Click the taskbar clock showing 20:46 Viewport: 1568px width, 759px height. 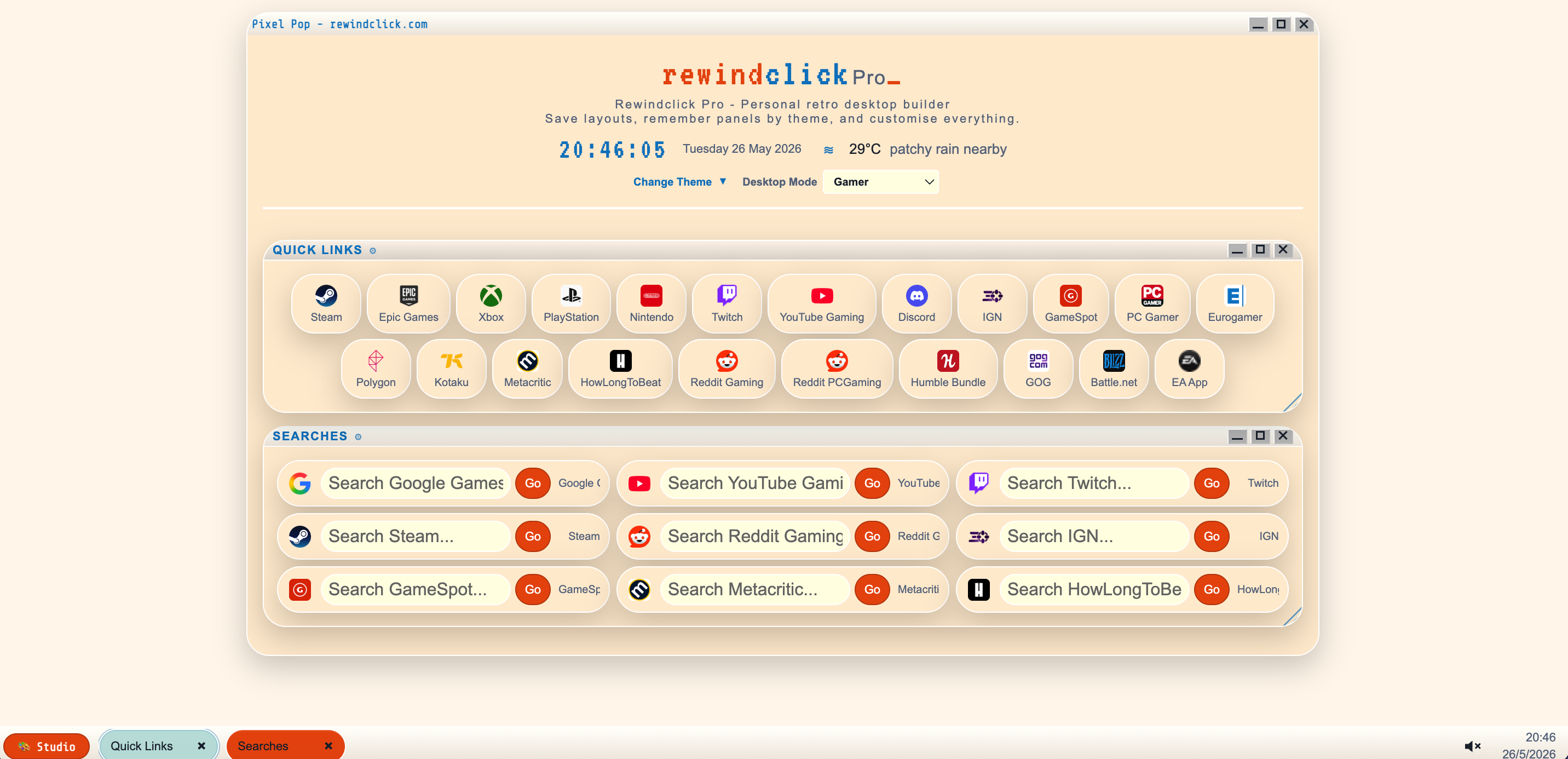(x=1540, y=738)
